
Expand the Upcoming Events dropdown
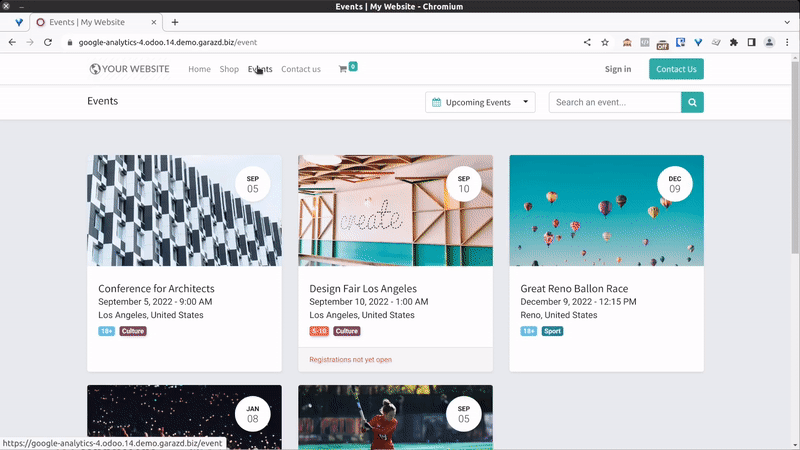[480, 102]
